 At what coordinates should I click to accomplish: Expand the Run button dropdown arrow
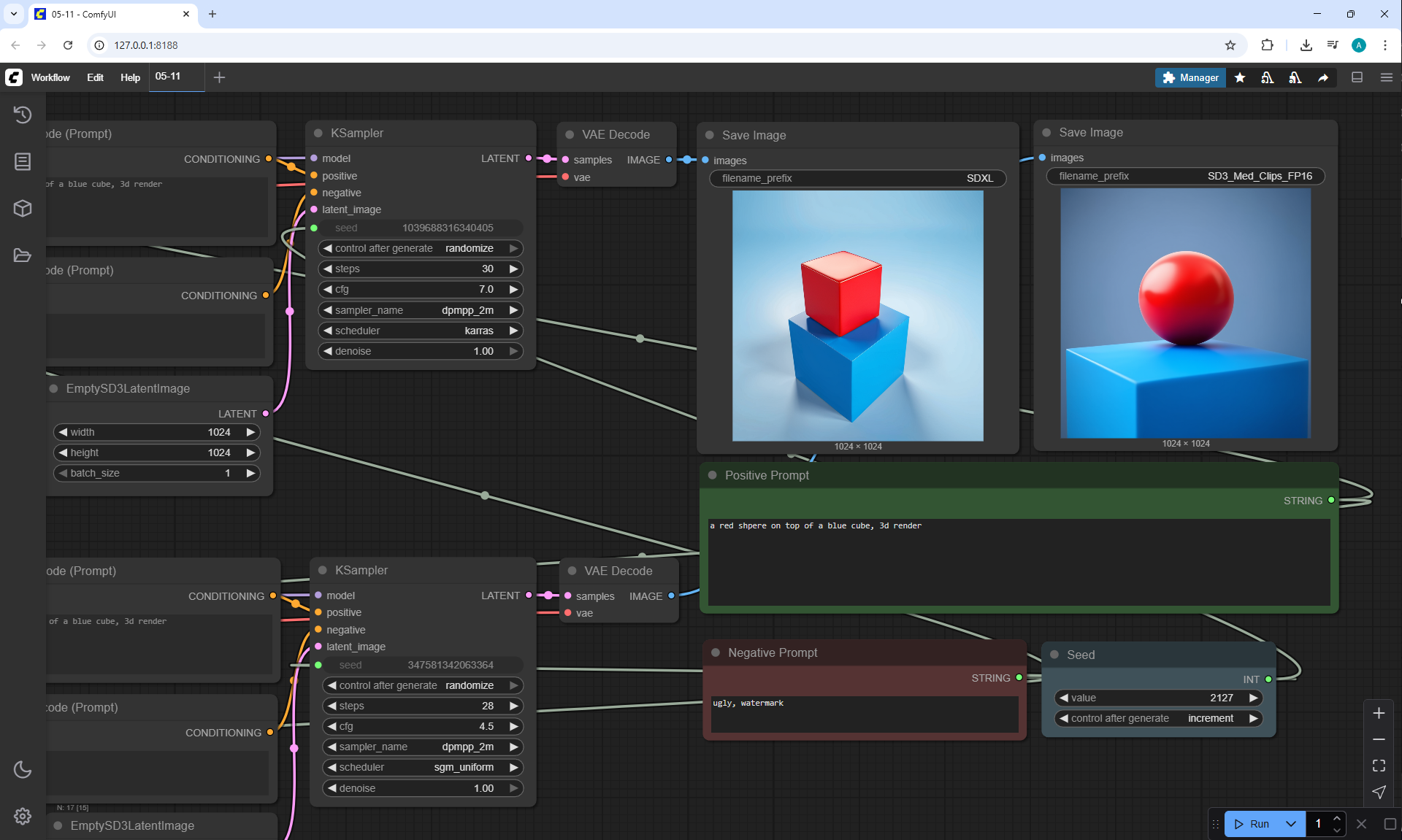point(1290,824)
